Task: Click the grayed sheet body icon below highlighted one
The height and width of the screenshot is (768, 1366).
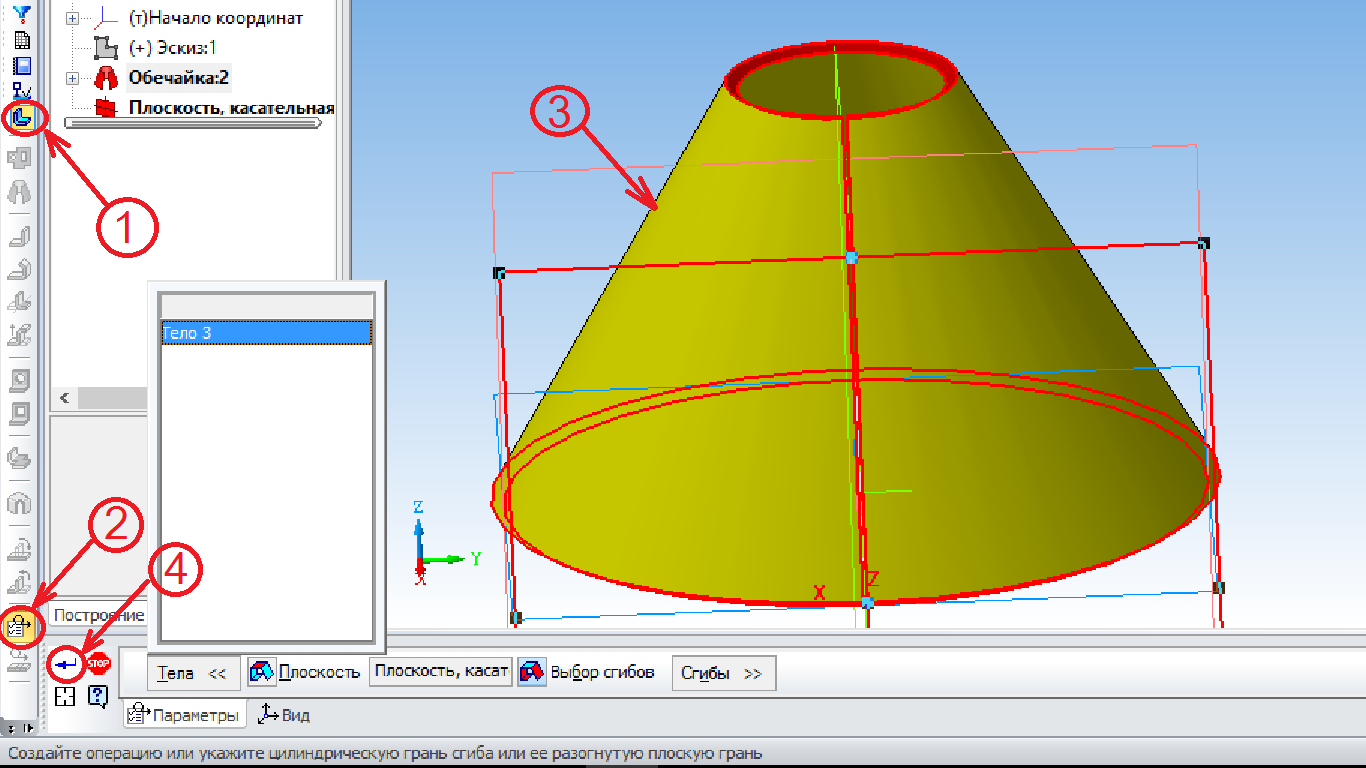Action: click(x=19, y=158)
